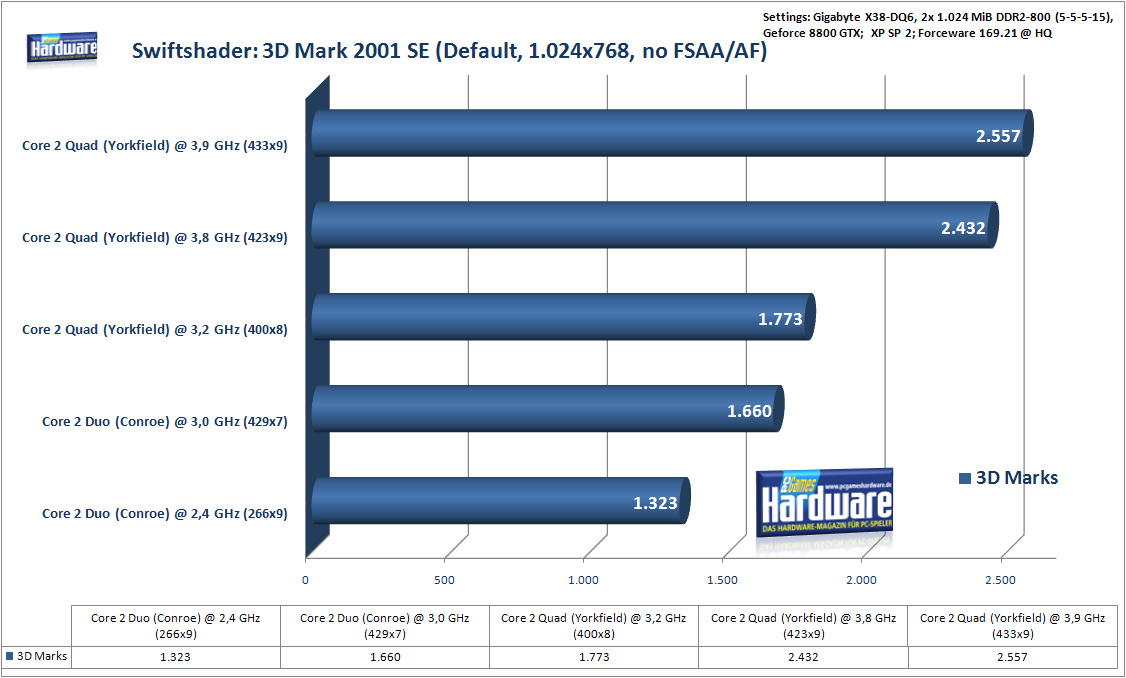Select axis label 'Core 2 Quad (Yorkfield) @ 3,9 GHz (433x9)' left of bars
This screenshot has width=1126, height=678.
pyautogui.click(x=154, y=146)
